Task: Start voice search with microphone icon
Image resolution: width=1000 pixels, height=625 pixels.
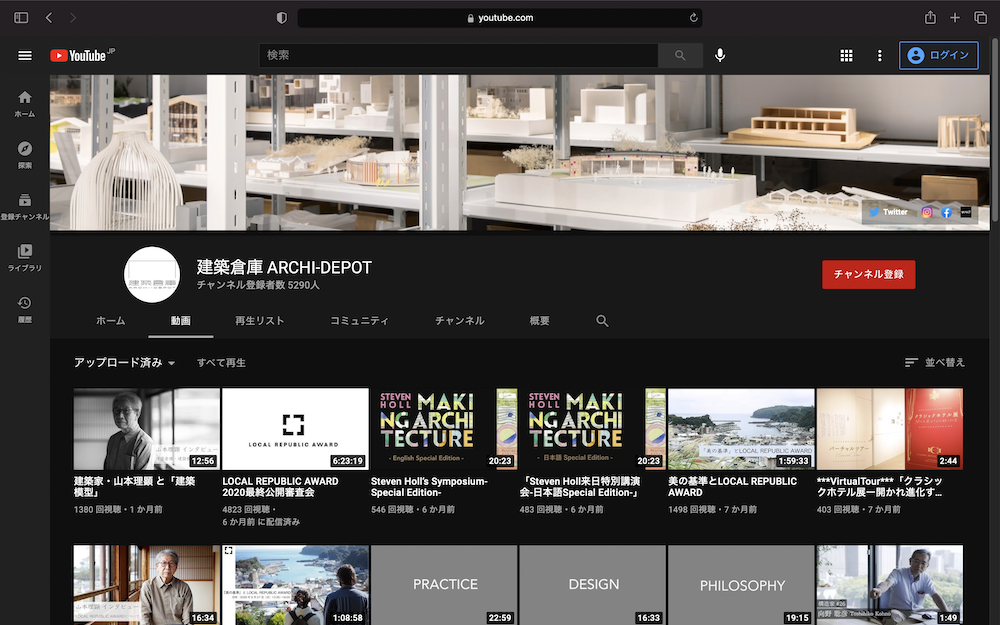Action: [x=720, y=55]
